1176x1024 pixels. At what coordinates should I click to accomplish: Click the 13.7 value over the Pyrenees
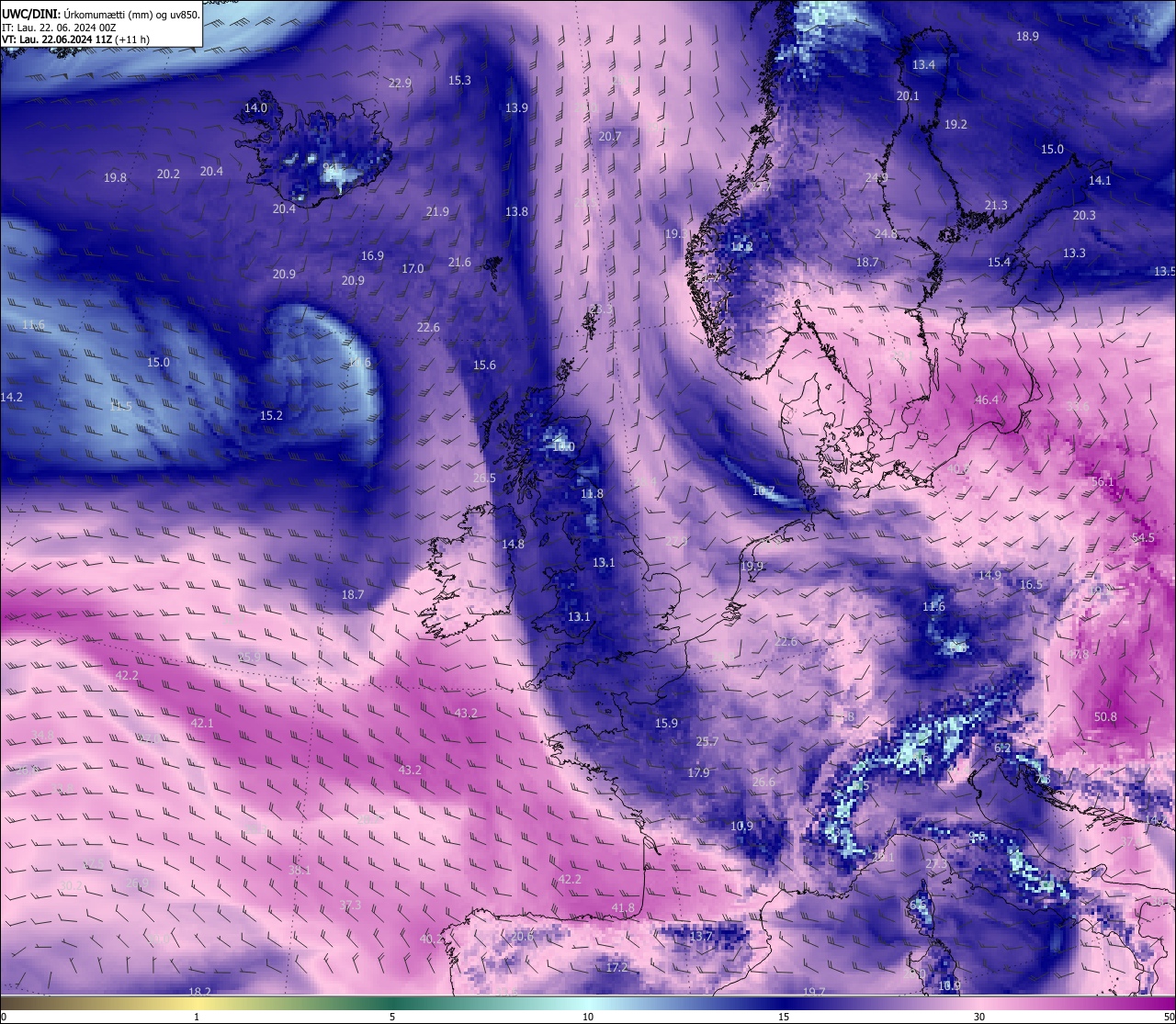click(701, 937)
